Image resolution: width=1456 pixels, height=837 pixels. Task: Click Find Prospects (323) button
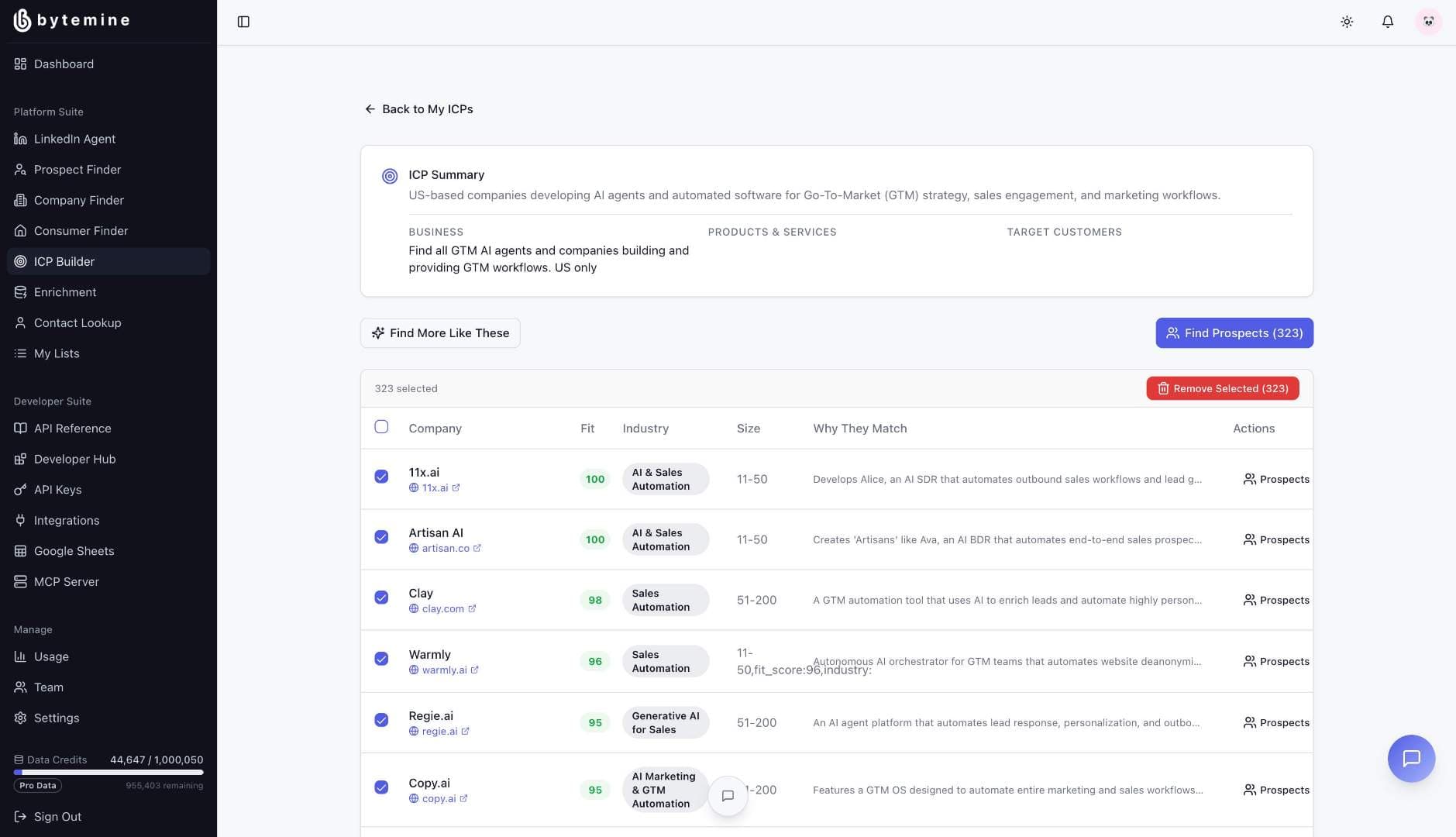1233,332
